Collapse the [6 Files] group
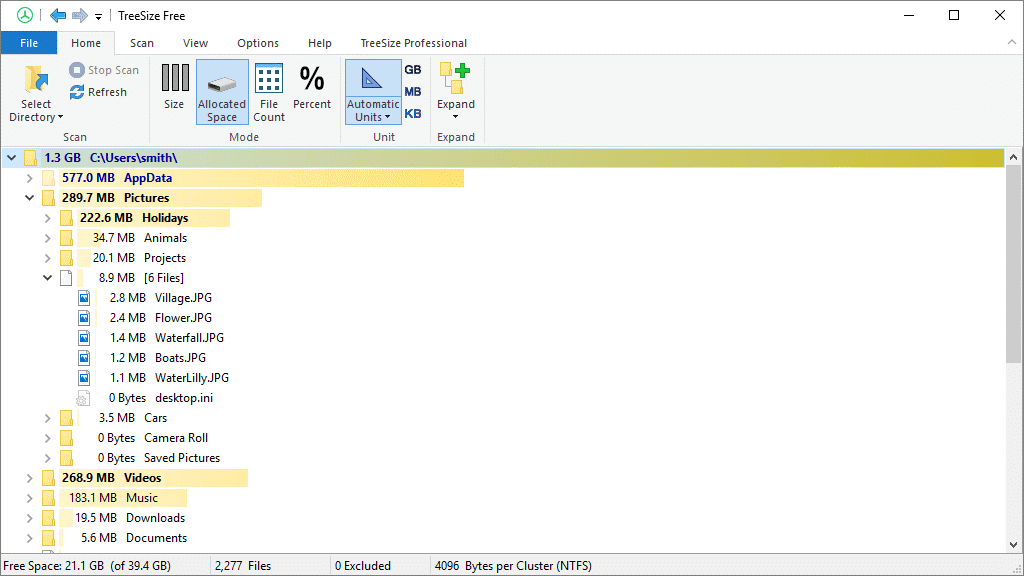This screenshot has width=1024, height=576. pyautogui.click(x=47, y=278)
